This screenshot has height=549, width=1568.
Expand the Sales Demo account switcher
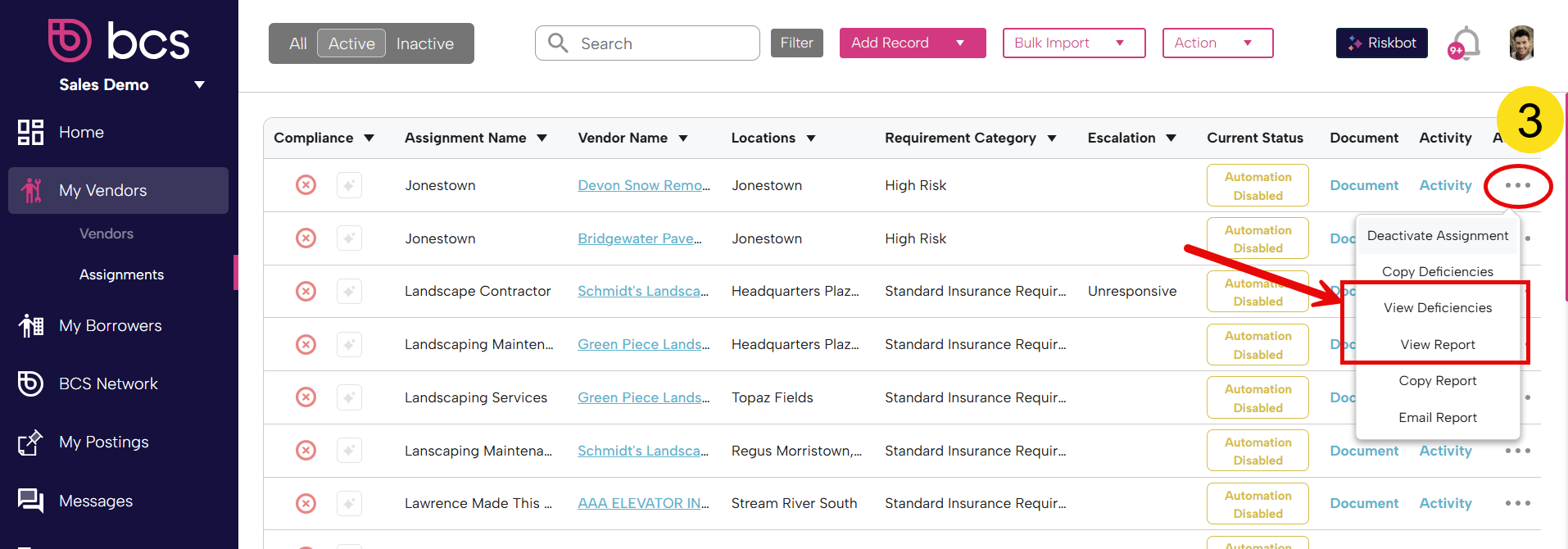199,85
